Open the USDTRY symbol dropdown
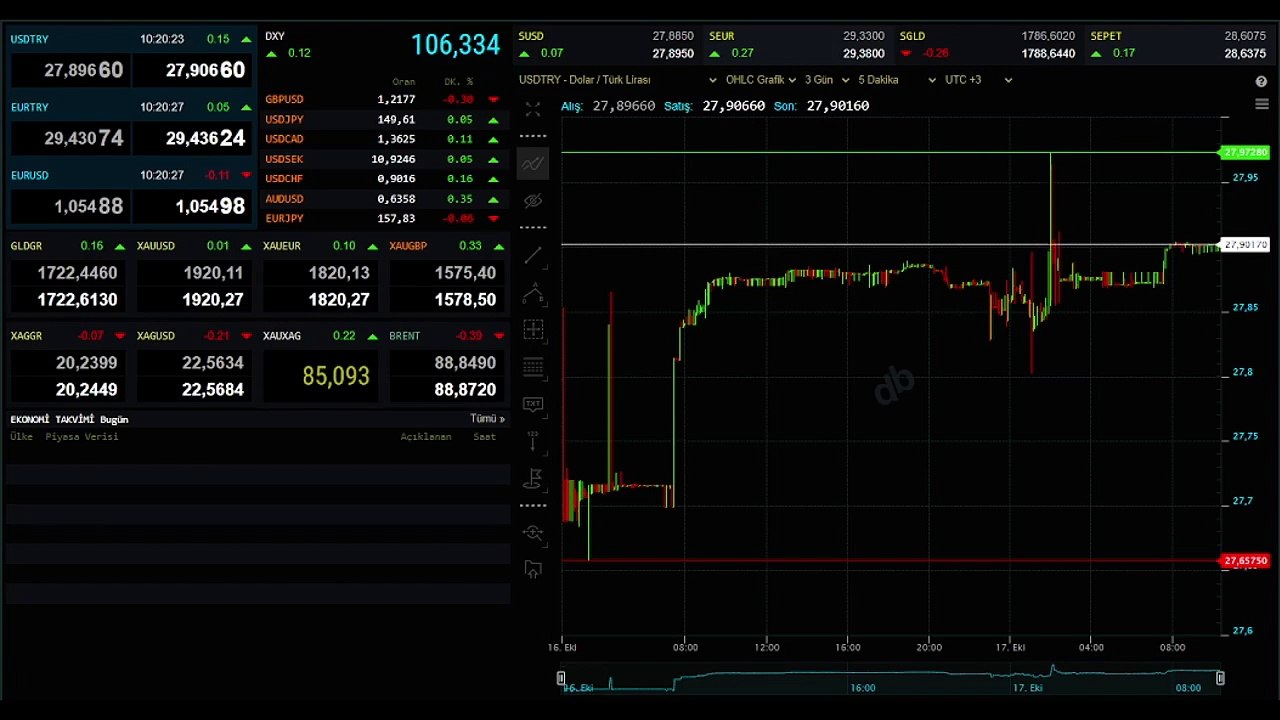The width and height of the screenshot is (1280, 720). tap(618, 80)
